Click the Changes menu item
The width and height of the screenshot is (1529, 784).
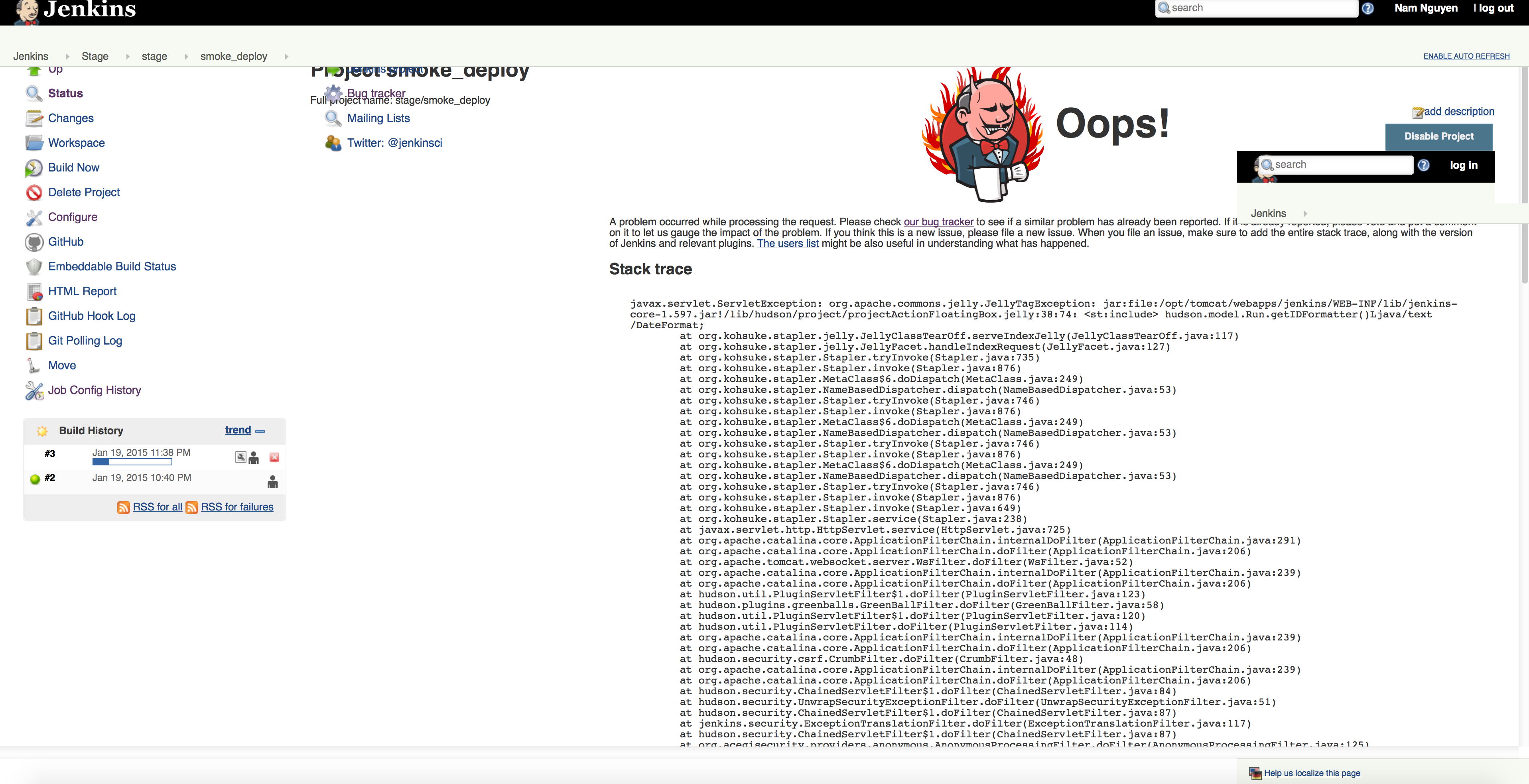click(71, 118)
